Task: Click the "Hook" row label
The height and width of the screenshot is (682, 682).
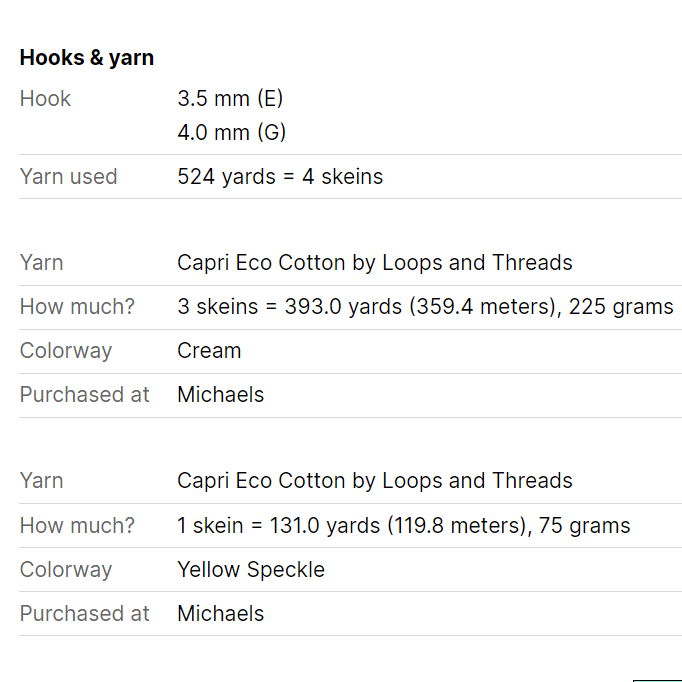Action: click(45, 99)
